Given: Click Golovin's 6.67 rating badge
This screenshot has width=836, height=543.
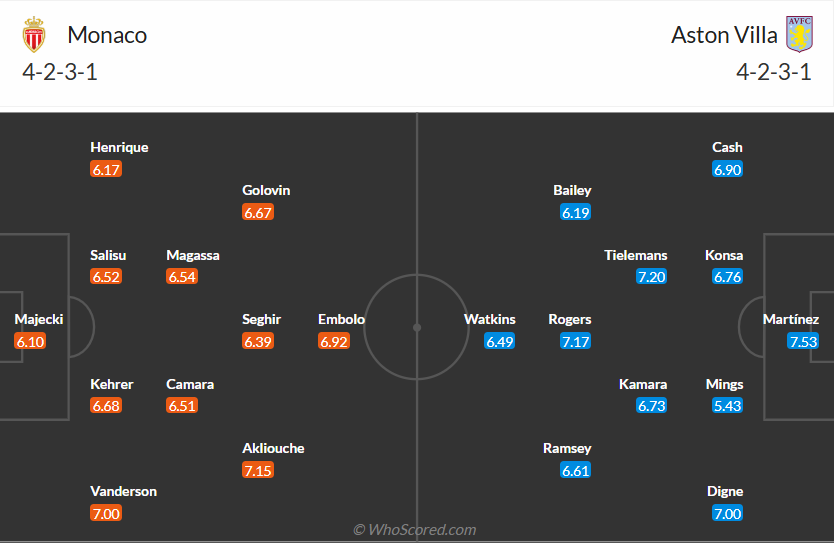Looking at the screenshot, I should [258, 212].
